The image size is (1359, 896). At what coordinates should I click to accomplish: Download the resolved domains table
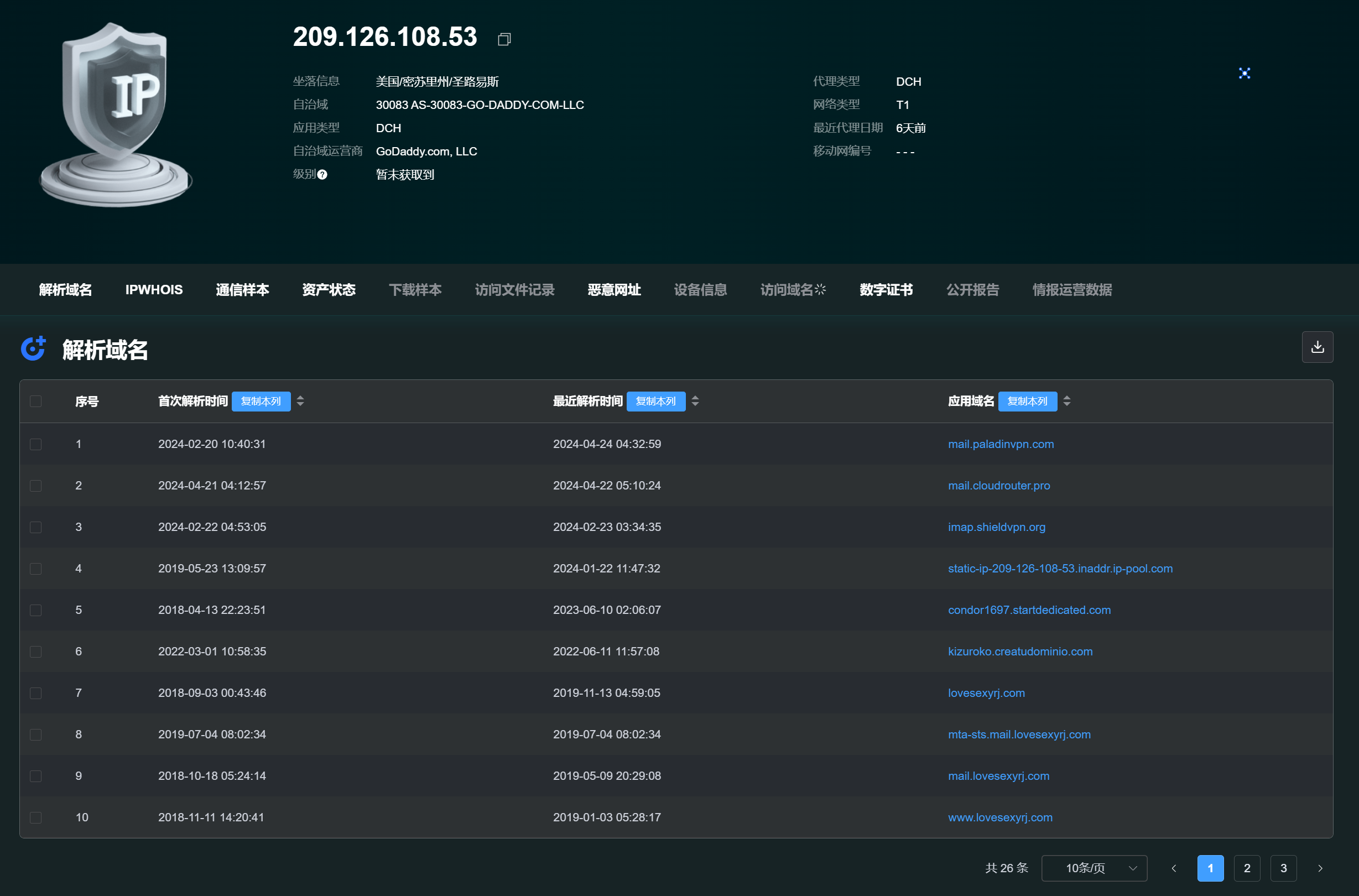[1318, 347]
